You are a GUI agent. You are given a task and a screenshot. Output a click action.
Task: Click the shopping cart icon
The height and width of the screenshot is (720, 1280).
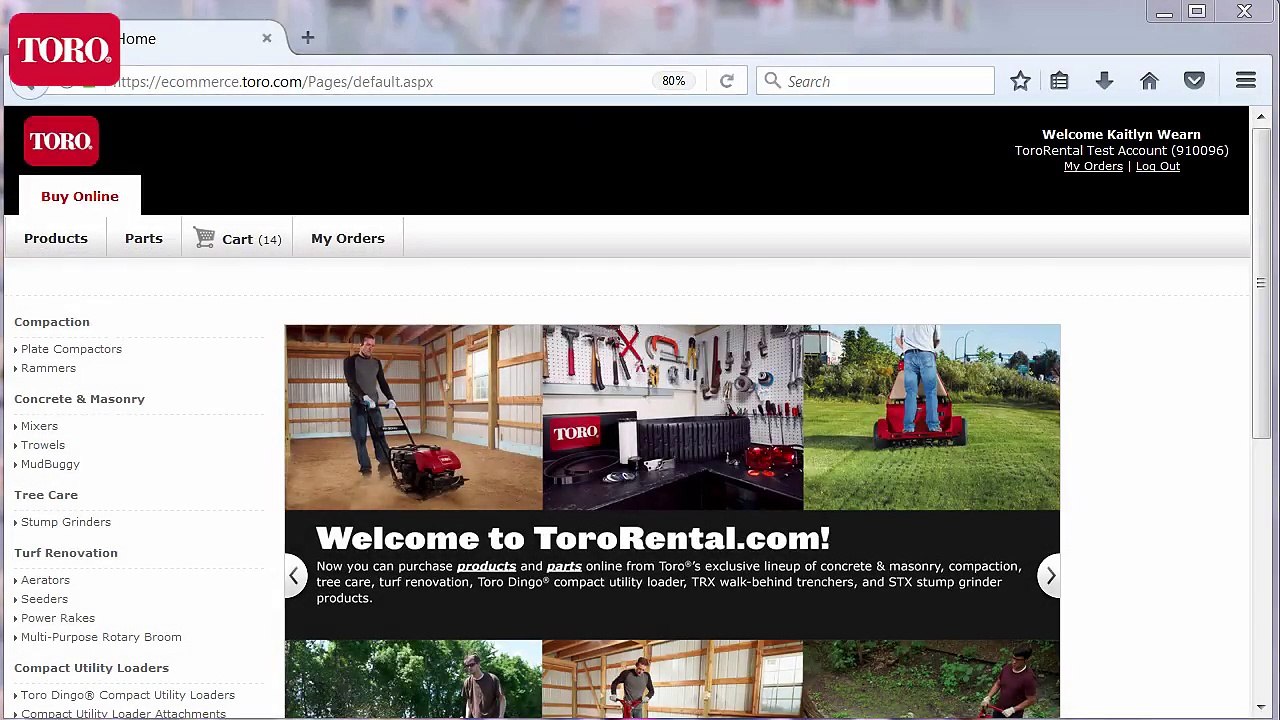(x=204, y=238)
